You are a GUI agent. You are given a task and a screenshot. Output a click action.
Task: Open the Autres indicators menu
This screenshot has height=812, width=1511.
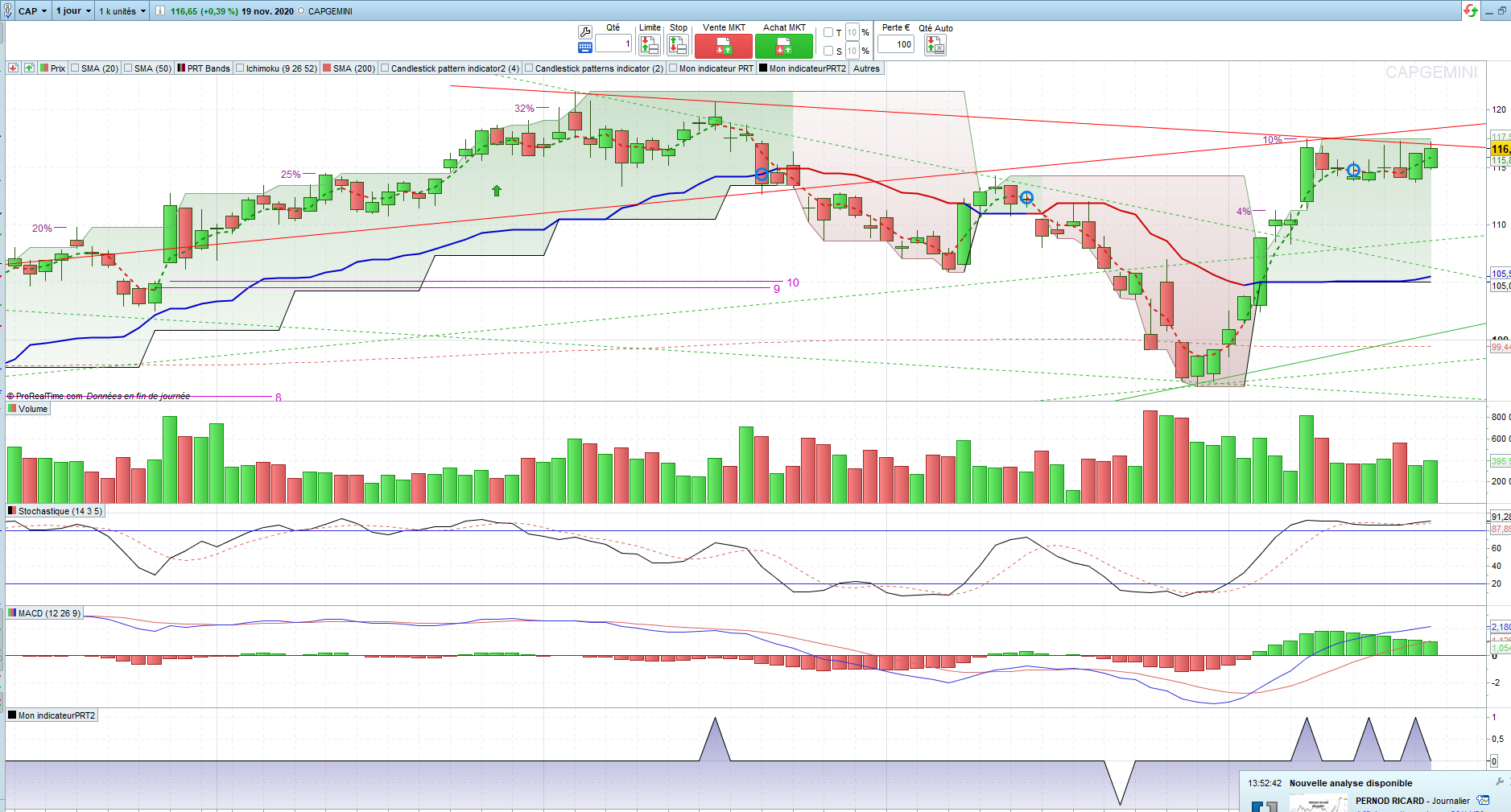click(x=866, y=68)
